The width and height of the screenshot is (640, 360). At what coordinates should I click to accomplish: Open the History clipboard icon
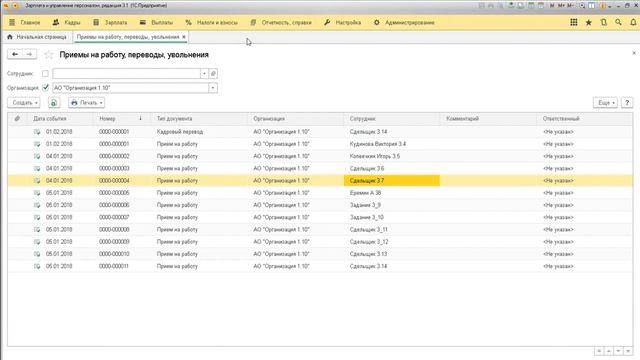point(603,22)
